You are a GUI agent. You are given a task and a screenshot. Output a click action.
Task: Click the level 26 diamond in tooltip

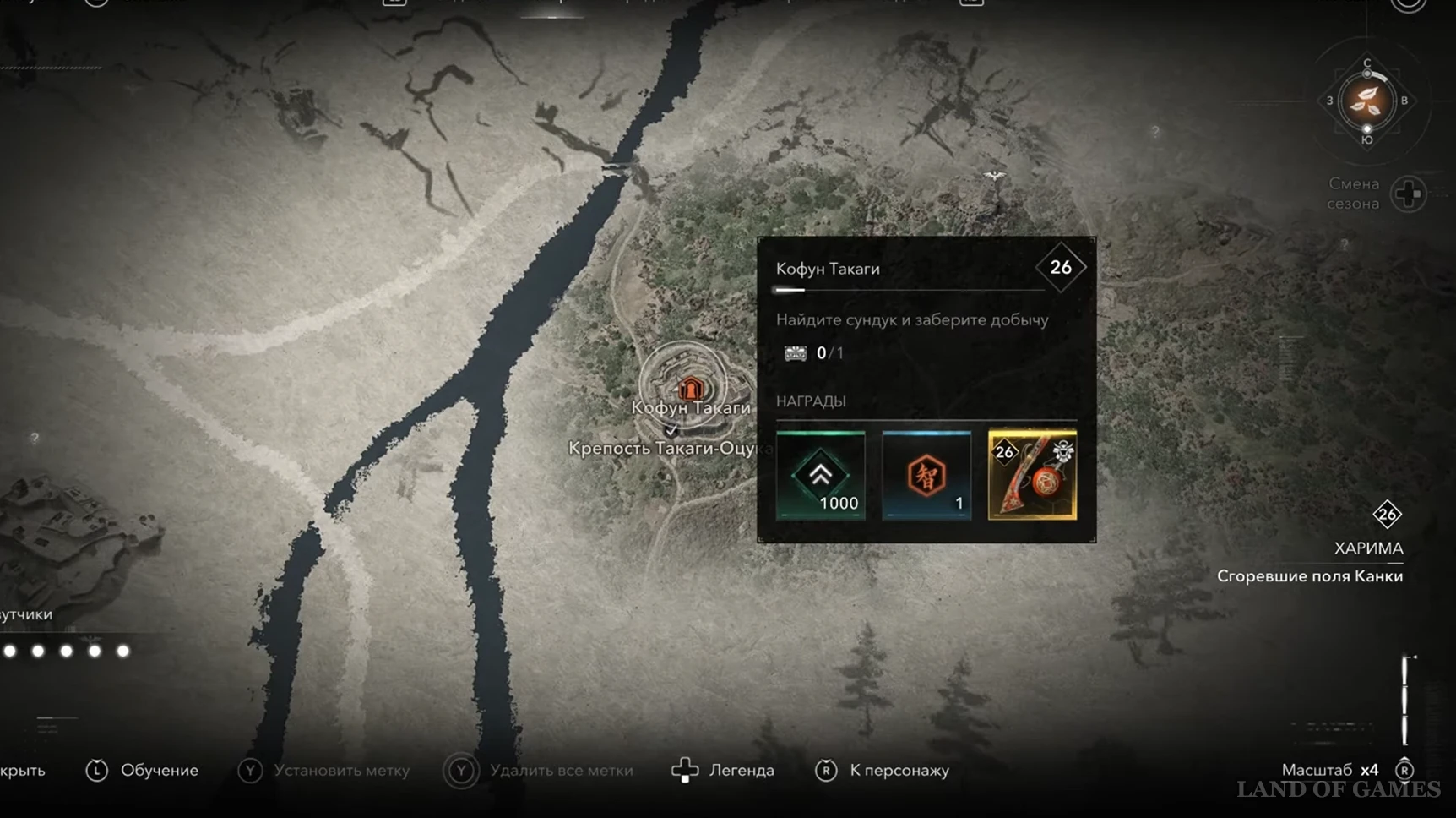click(x=1061, y=268)
